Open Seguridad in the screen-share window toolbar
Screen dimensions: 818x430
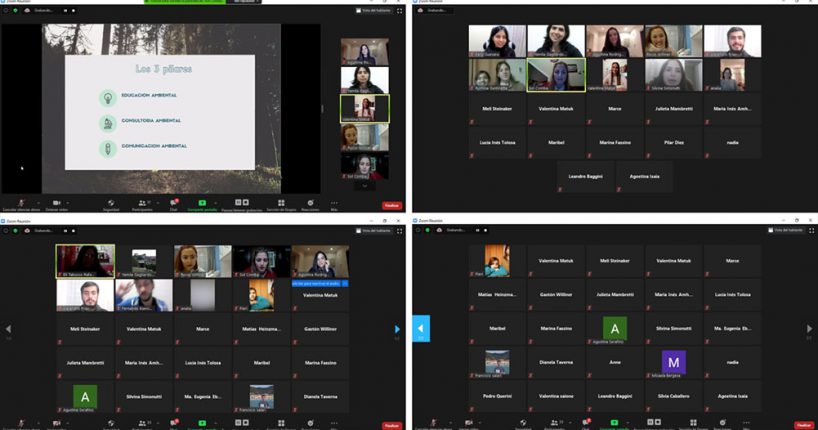coord(111,203)
